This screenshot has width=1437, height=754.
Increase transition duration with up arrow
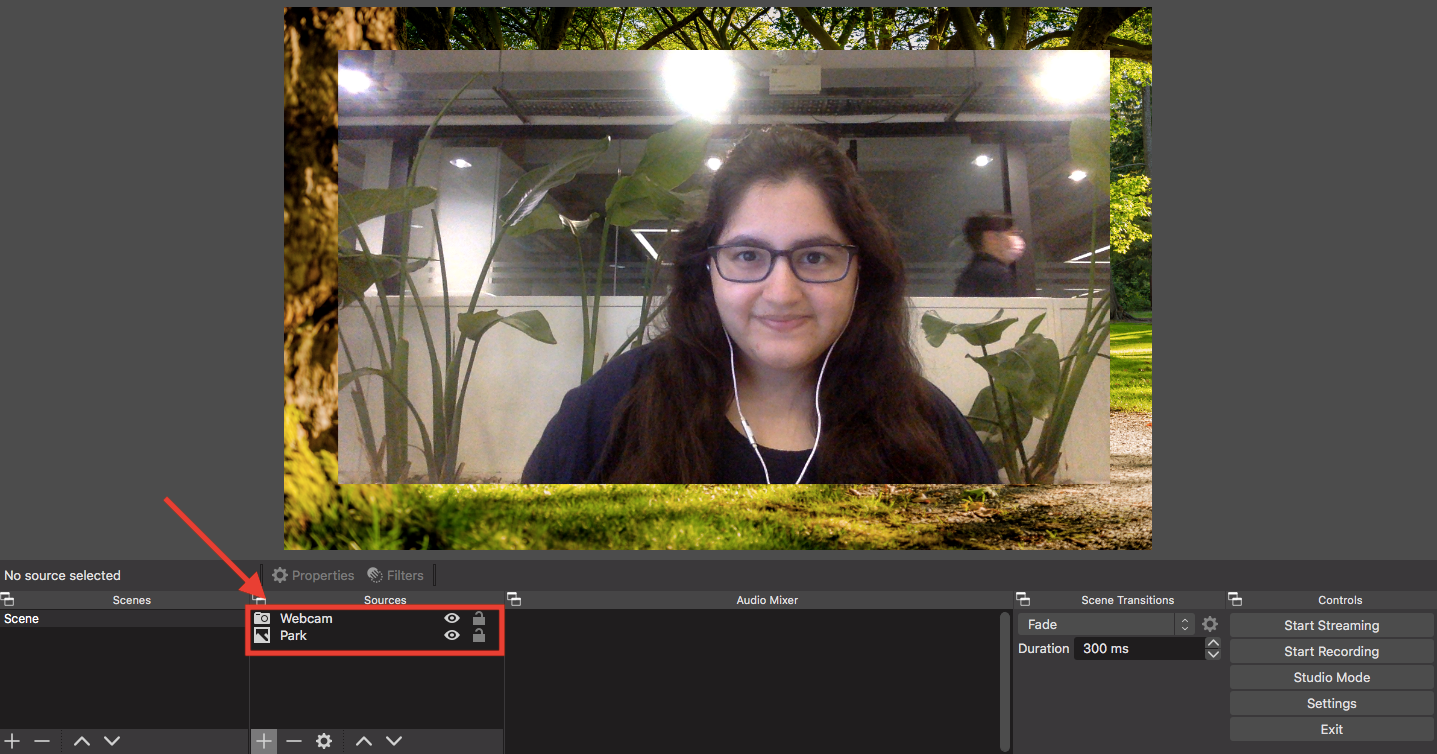(1213, 643)
